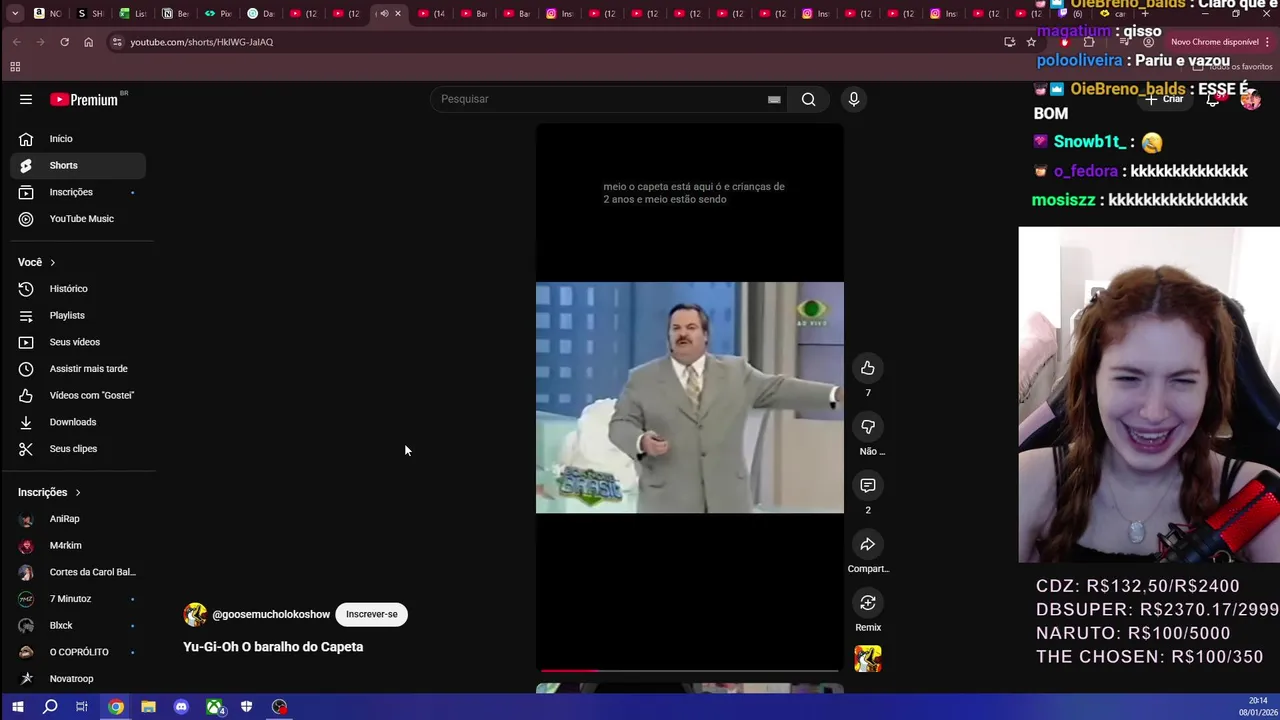Screen dimensions: 1280x720
Task: Dislike the short with thumbs down
Action: (x=868, y=427)
